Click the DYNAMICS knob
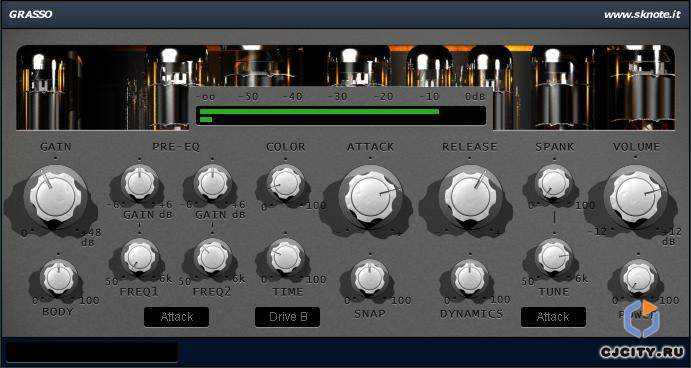The image size is (691, 368). pos(470,278)
